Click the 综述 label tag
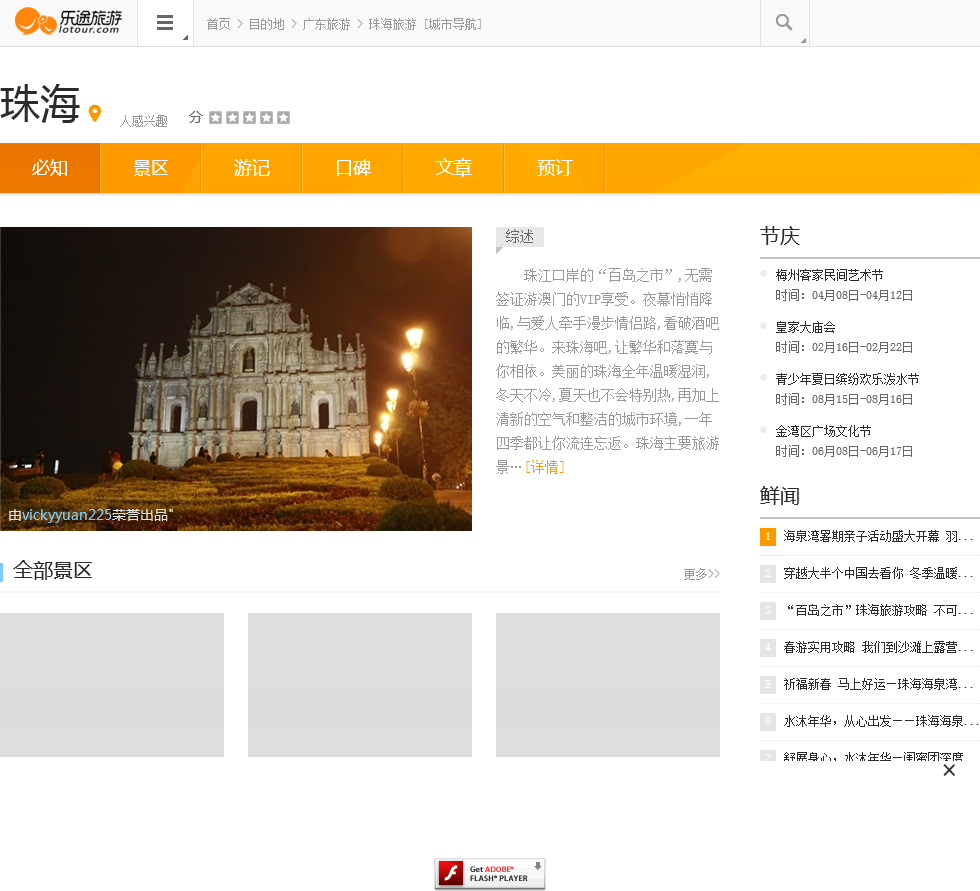 [519, 237]
